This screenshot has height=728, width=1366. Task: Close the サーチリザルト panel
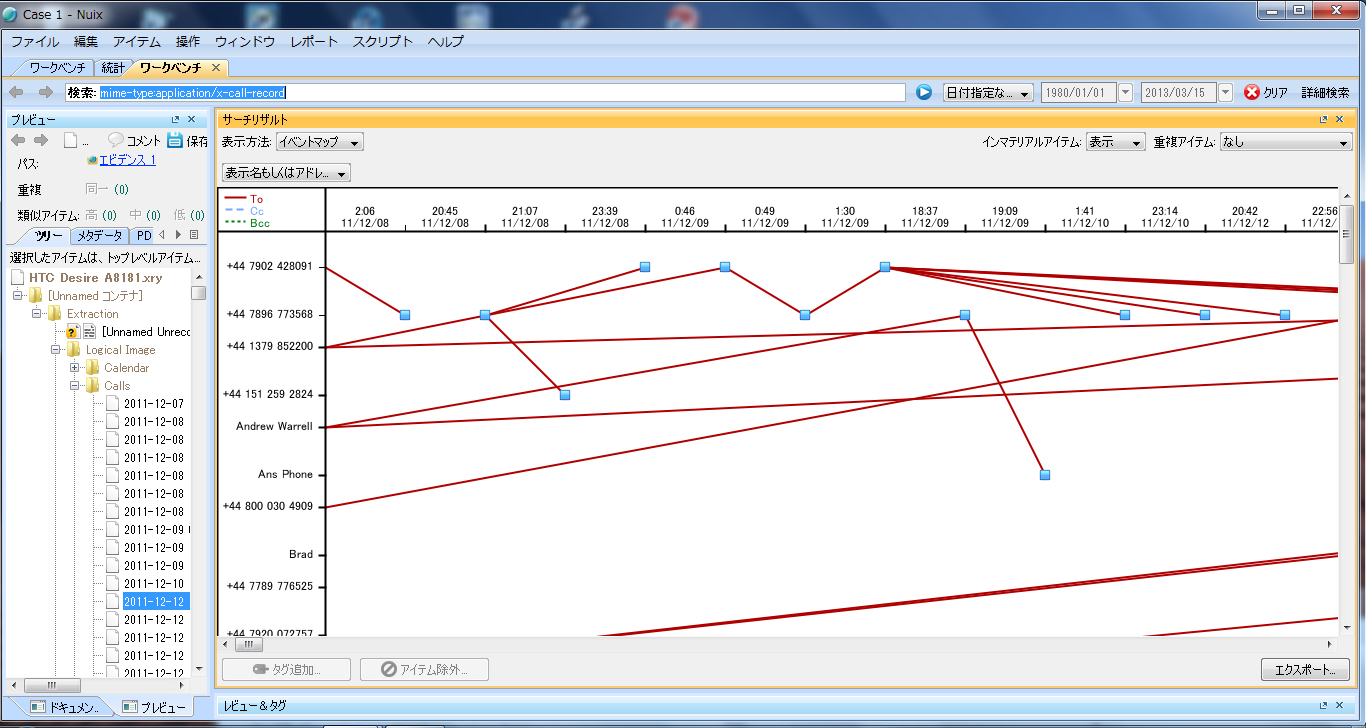coord(1341,119)
